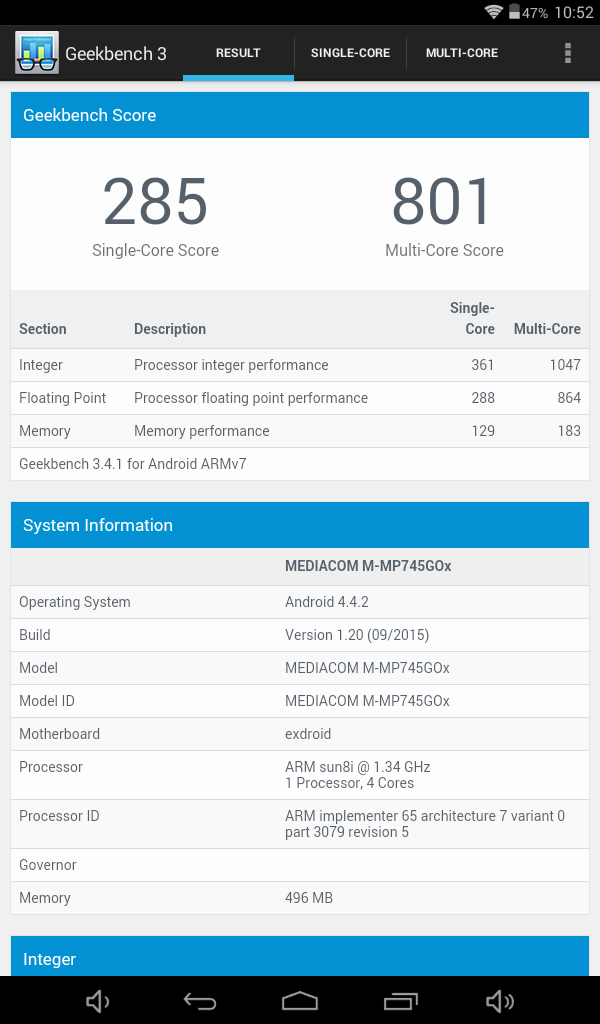This screenshot has height=1024, width=600.
Task: Select the Memory performance row
Action: 300,431
